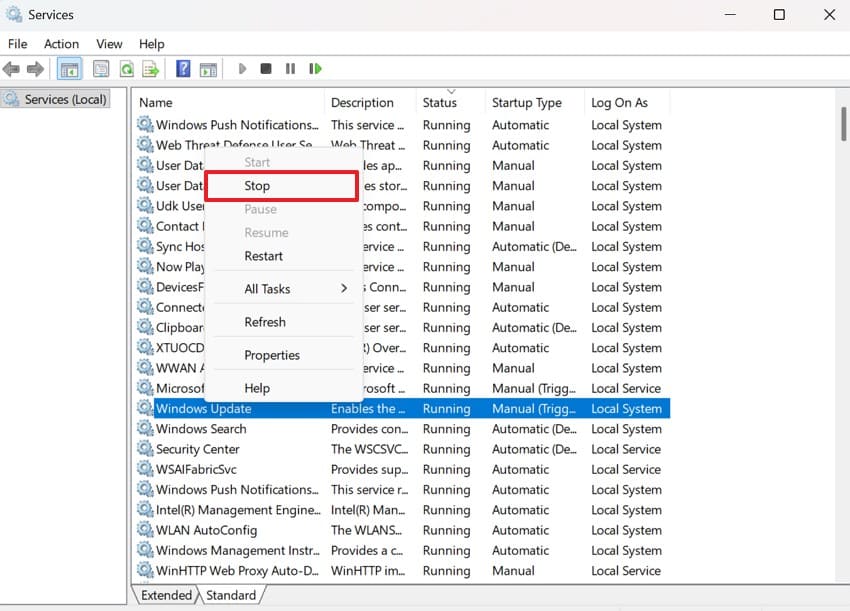Select the WLAN AutoConfig service name
This screenshot has width=850, height=611.
[x=206, y=530]
